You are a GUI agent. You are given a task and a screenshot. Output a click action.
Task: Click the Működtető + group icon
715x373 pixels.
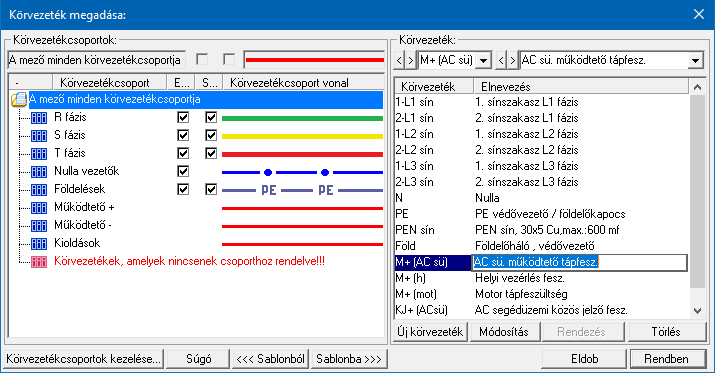click(39, 207)
